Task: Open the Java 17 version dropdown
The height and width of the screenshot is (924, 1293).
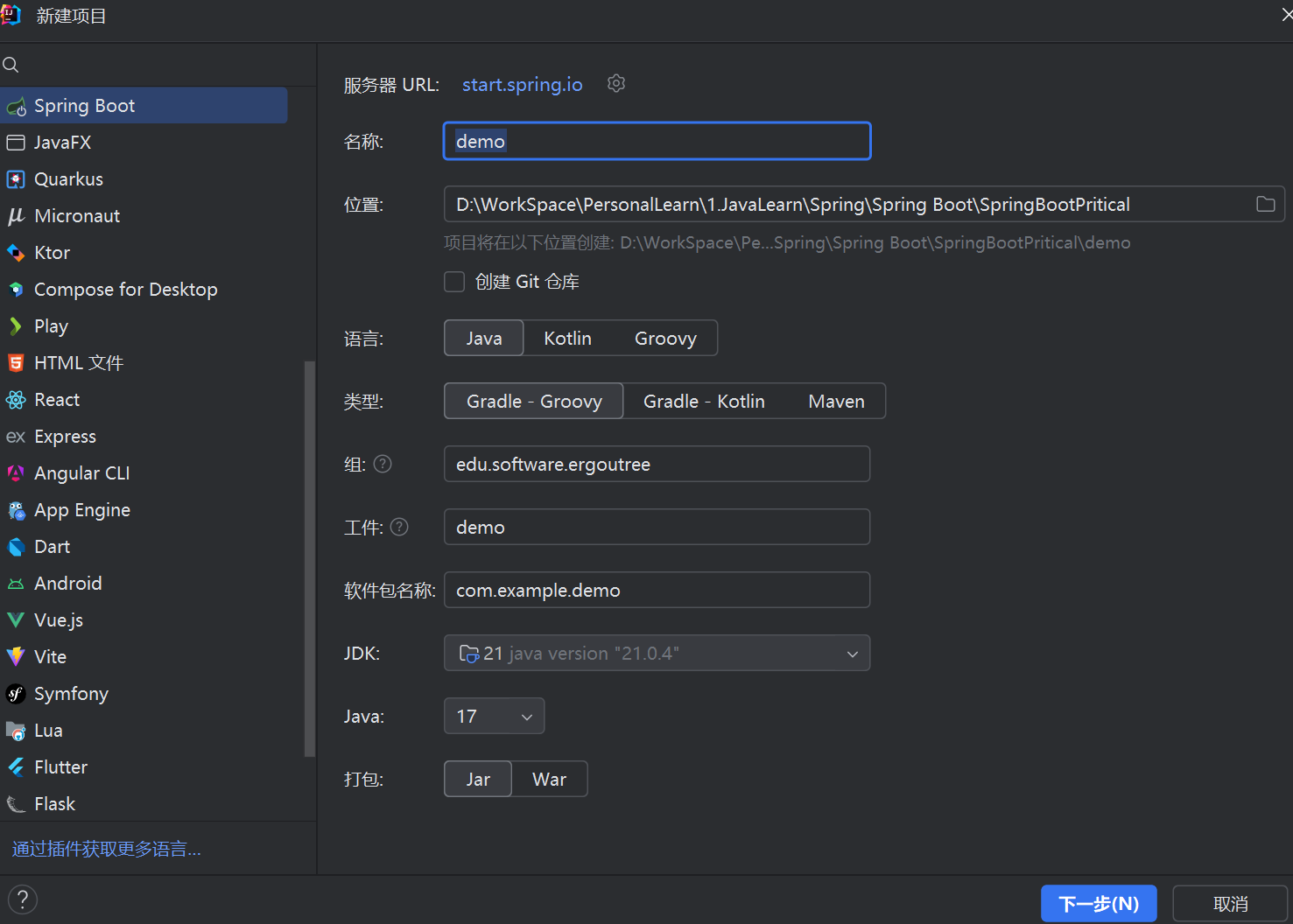Action: [x=494, y=716]
